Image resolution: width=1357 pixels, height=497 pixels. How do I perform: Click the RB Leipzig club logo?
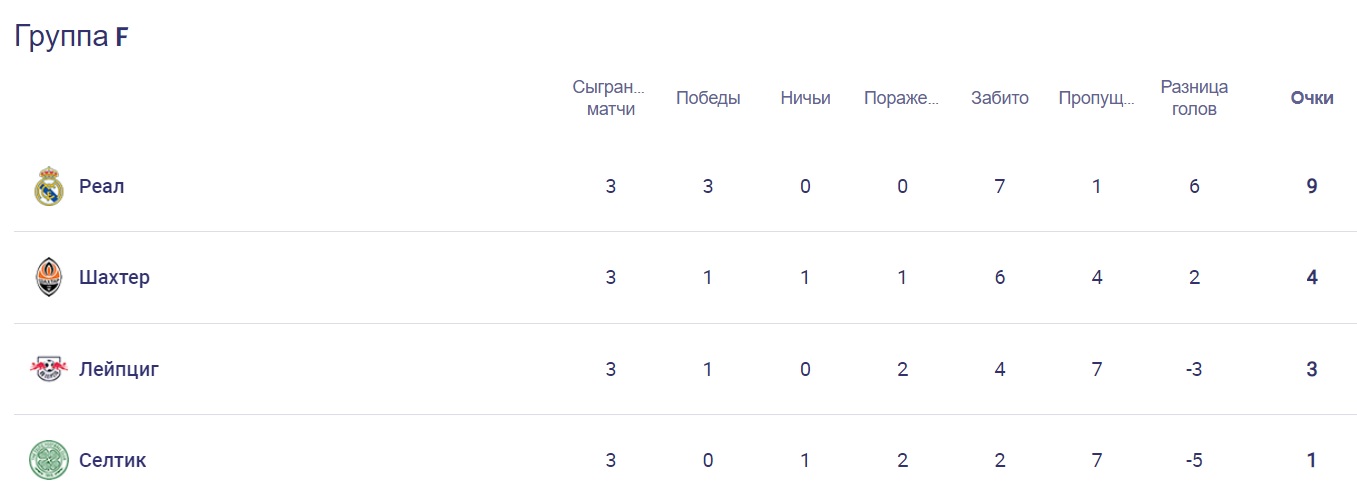[x=49, y=369]
